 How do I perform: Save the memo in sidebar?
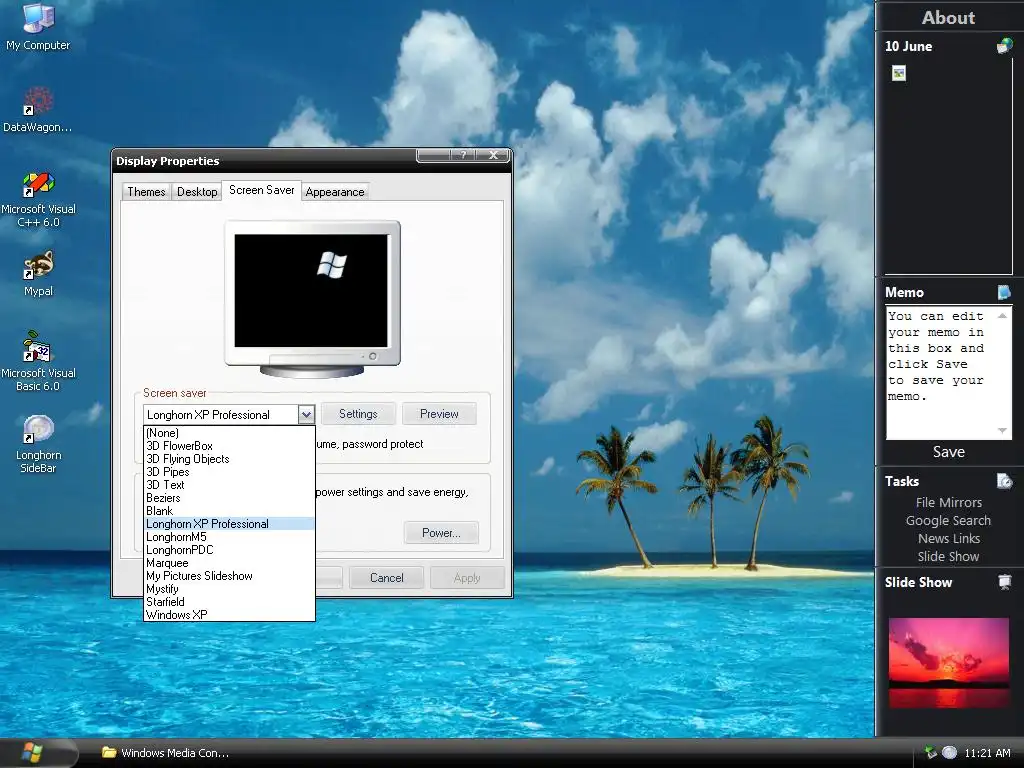click(x=948, y=452)
